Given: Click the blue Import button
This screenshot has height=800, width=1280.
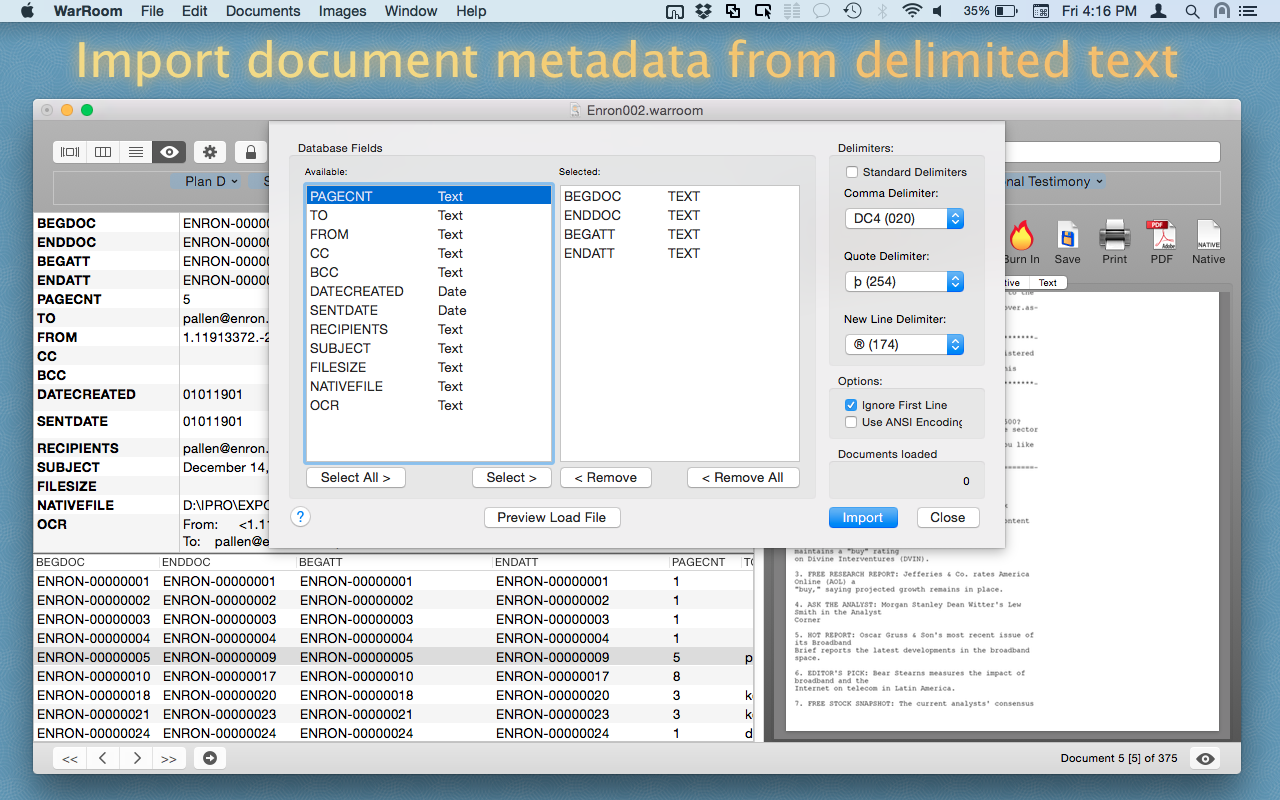Looking at the screenshot, I should [x=863, y=517].
